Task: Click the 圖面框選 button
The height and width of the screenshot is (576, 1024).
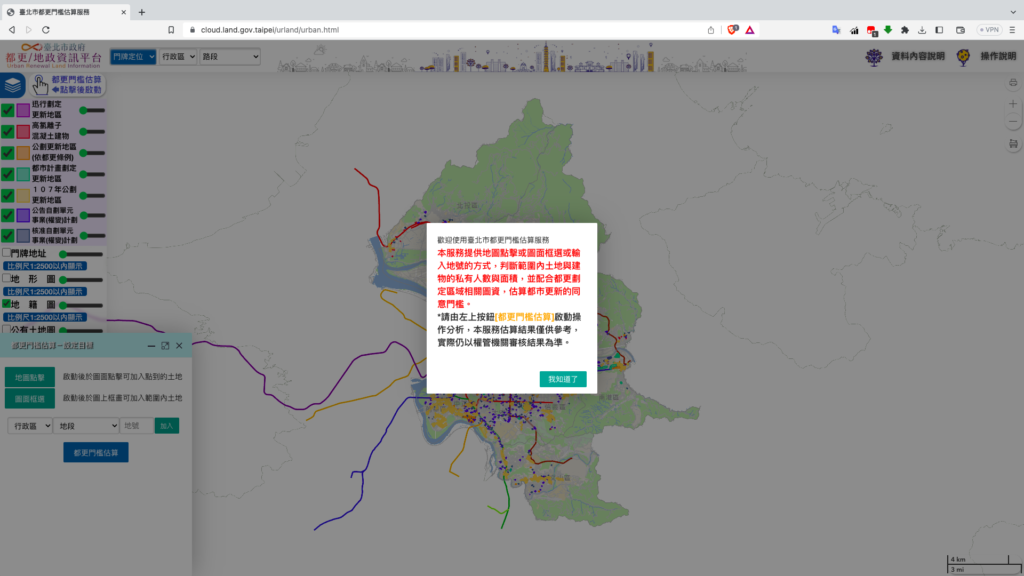Action: click(x=30, y=398)
